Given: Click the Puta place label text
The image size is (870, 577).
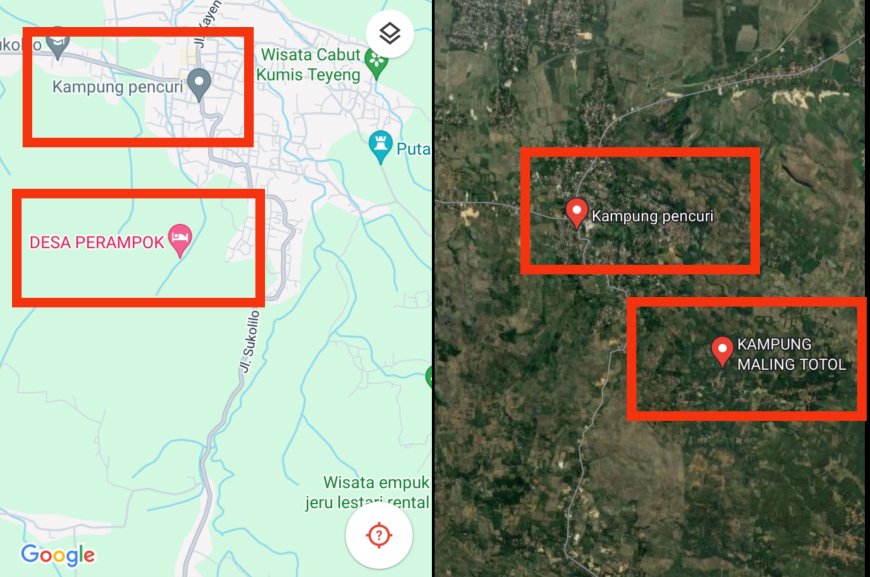Looking at the screenshot, I should [x=413, y=149].
